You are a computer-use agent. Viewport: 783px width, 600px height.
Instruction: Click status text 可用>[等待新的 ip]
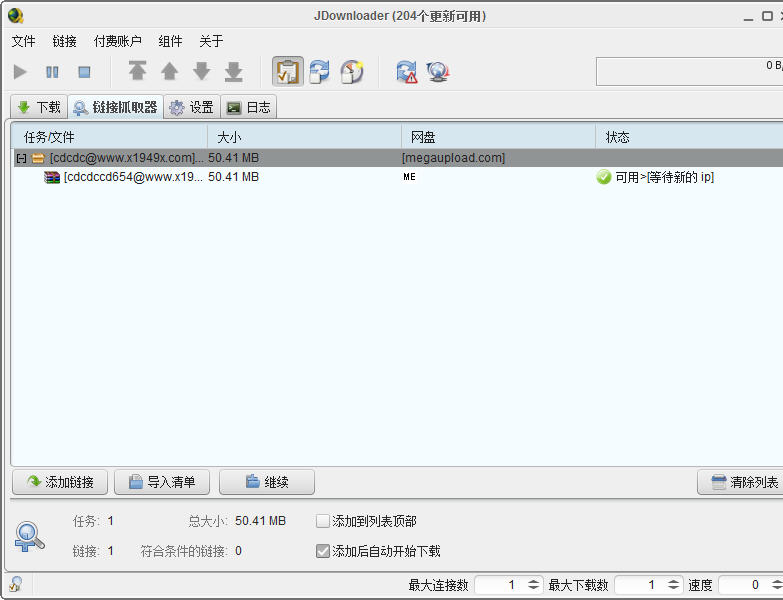pos(665,177)
